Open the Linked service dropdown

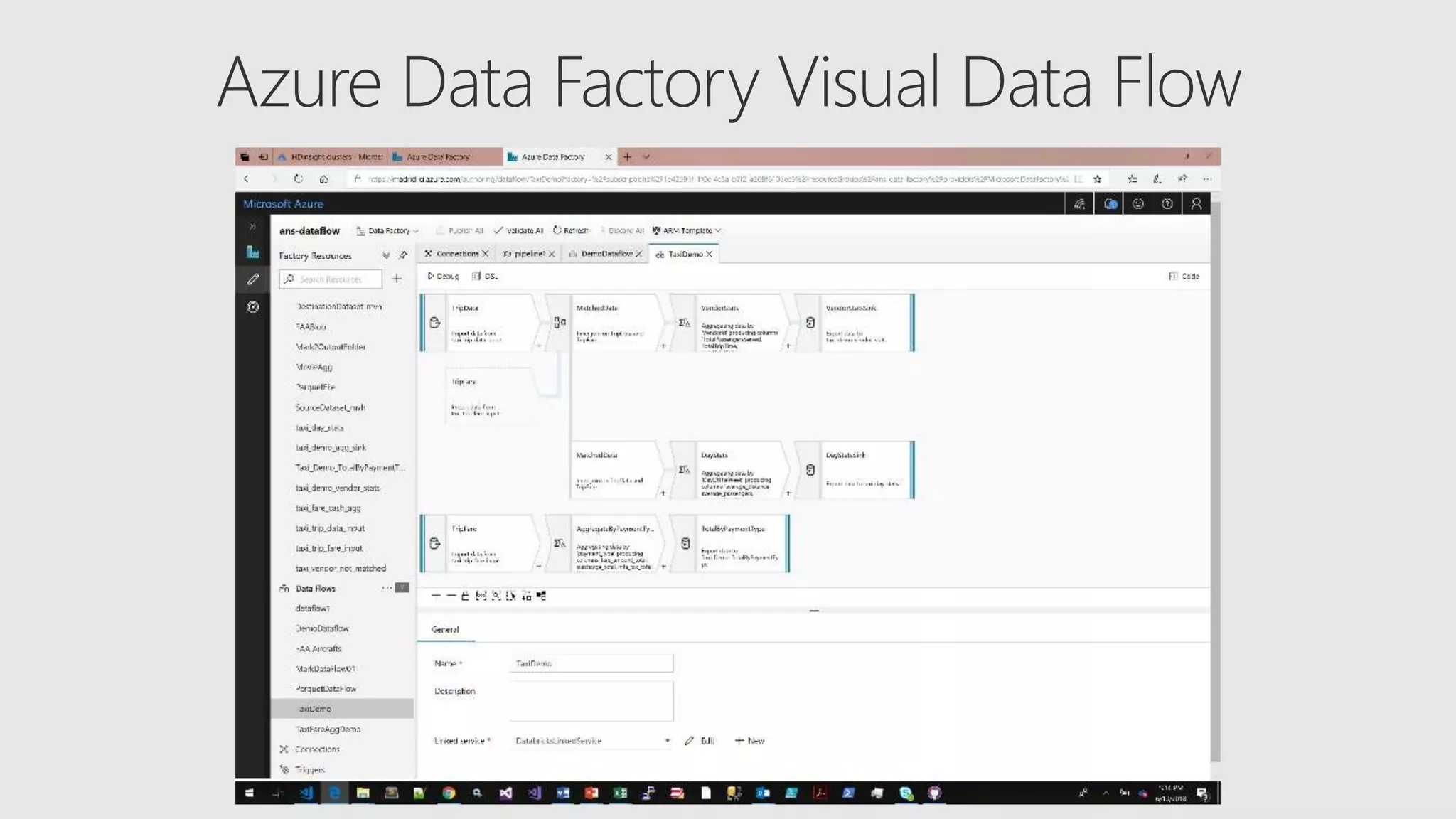pyautogui.click(x=591, y=741)
